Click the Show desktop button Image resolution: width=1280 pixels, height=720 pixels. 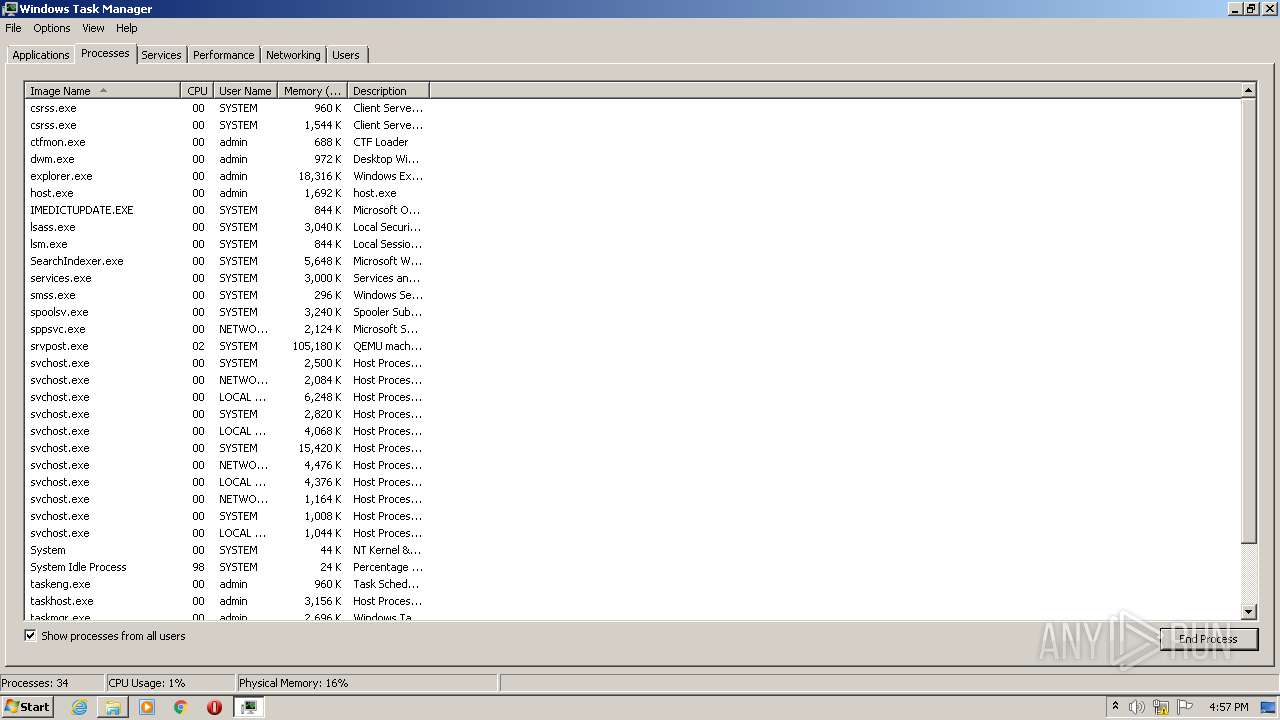(1269, 707)
